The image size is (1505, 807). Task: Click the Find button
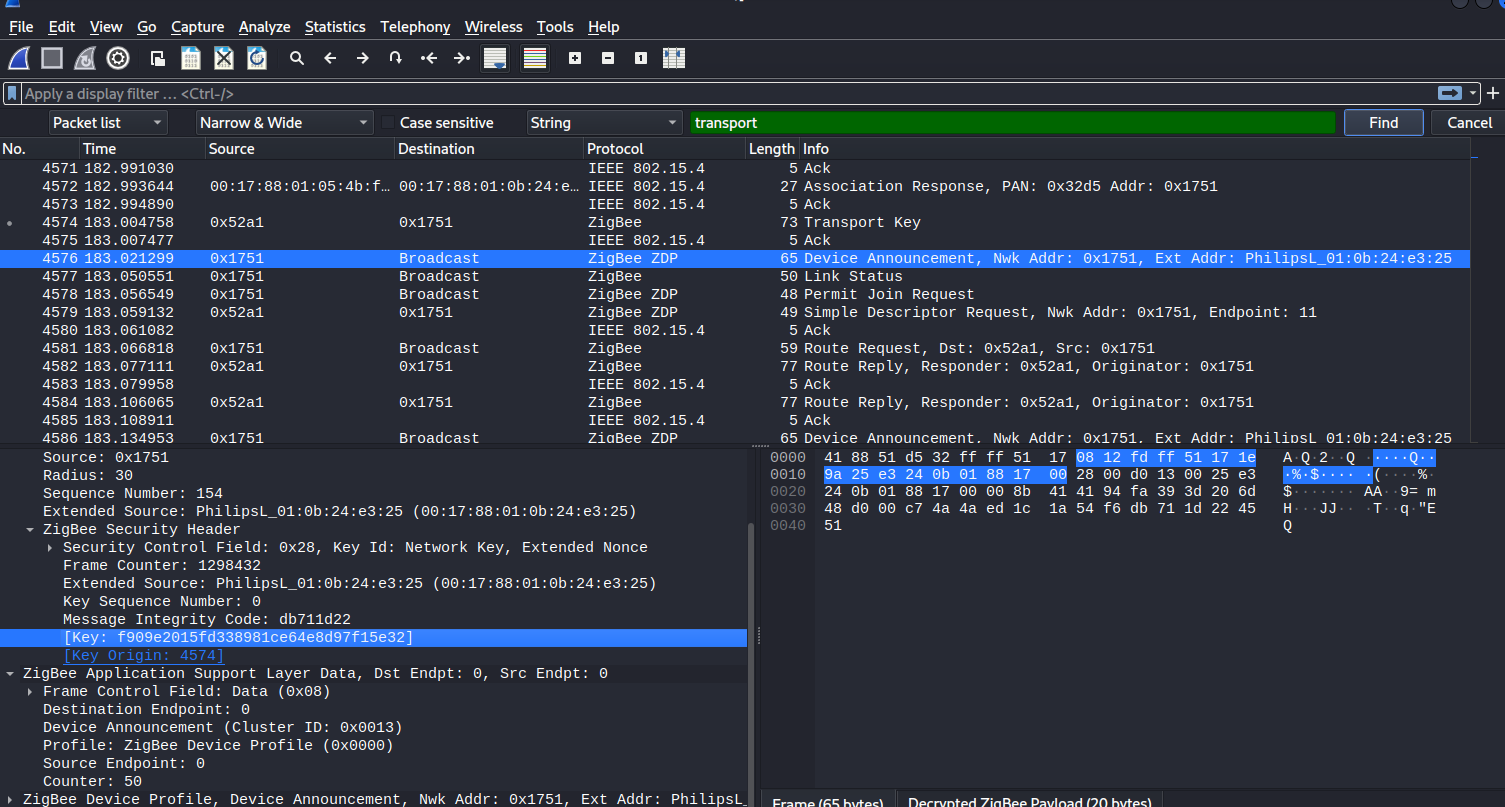coord(1384,123)
